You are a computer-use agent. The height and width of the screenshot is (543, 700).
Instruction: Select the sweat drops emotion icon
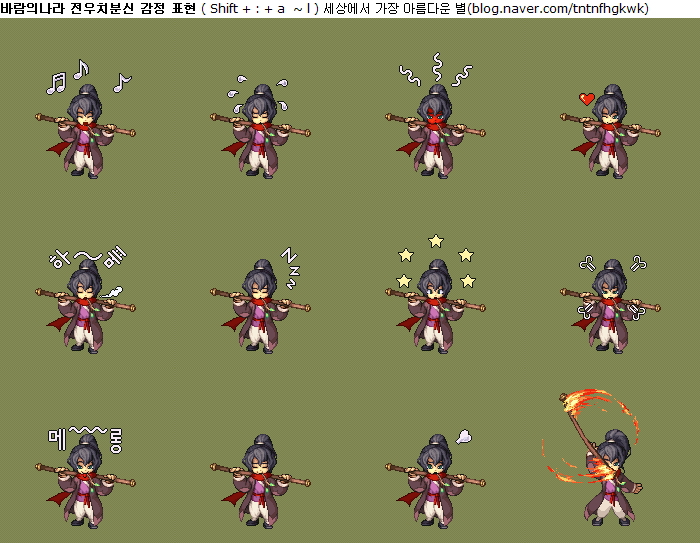point(259,87)
